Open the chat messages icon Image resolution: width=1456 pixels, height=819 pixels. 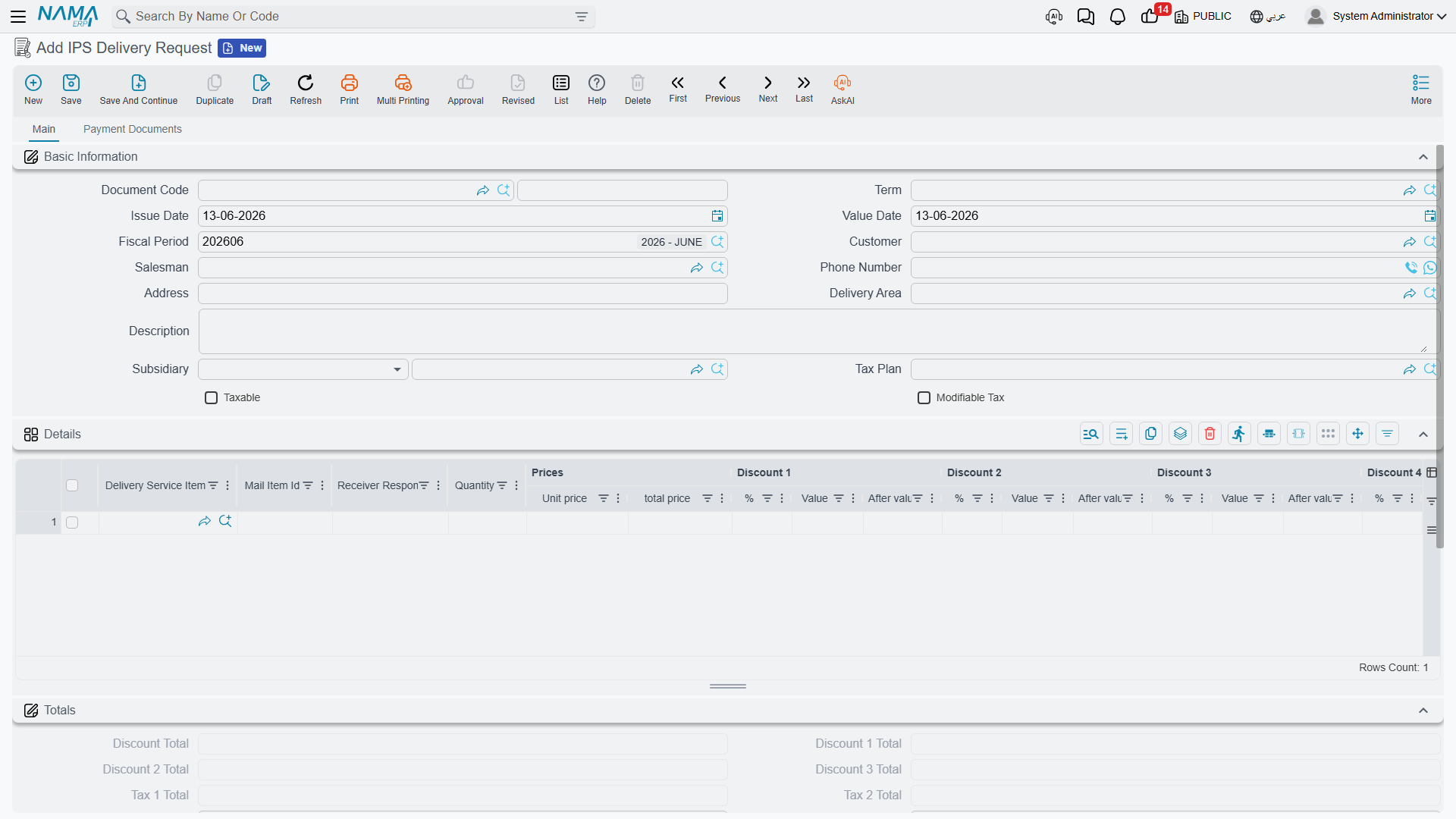tap(1085, 17)
